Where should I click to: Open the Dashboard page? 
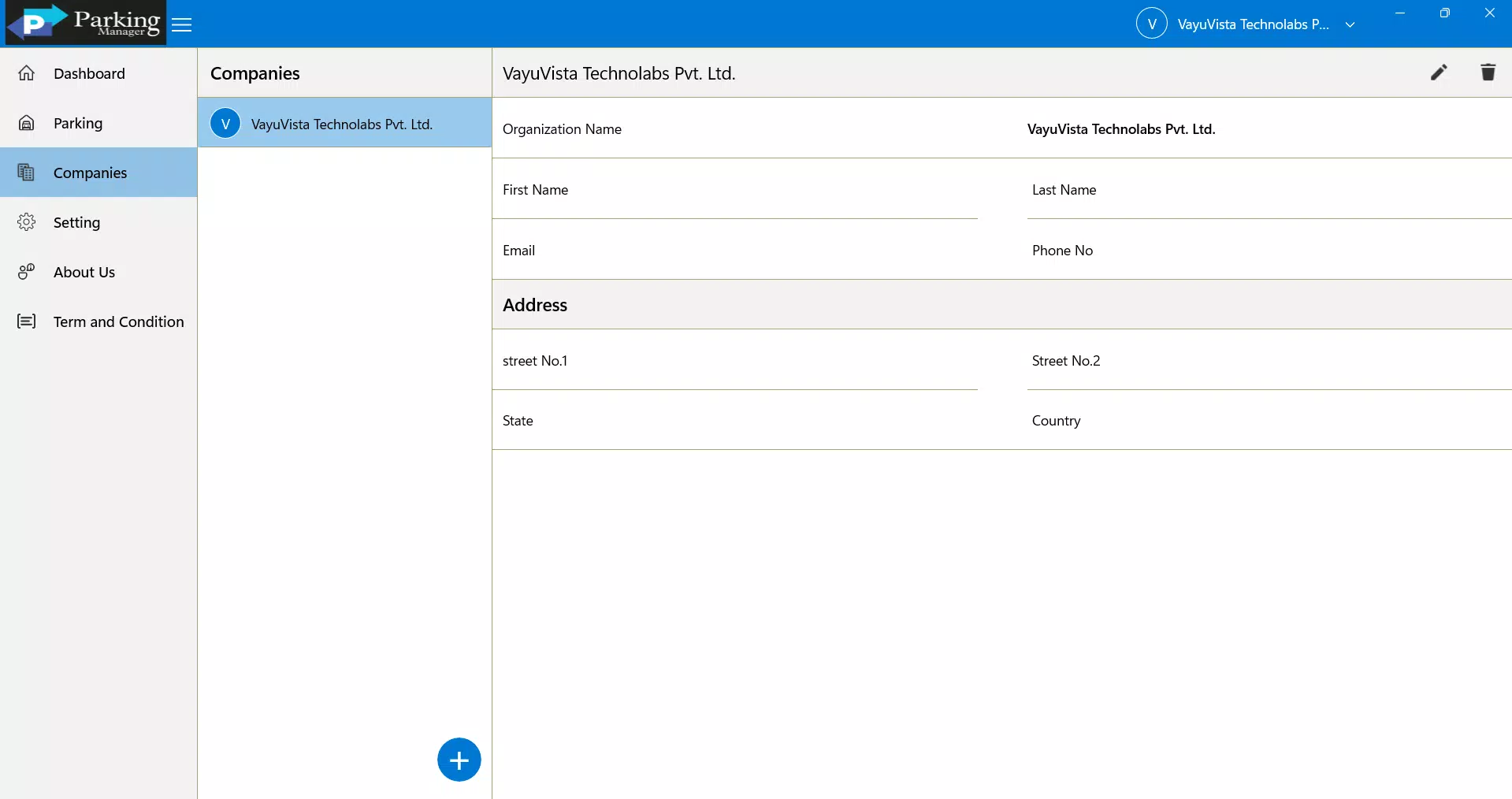pos(98,73)
